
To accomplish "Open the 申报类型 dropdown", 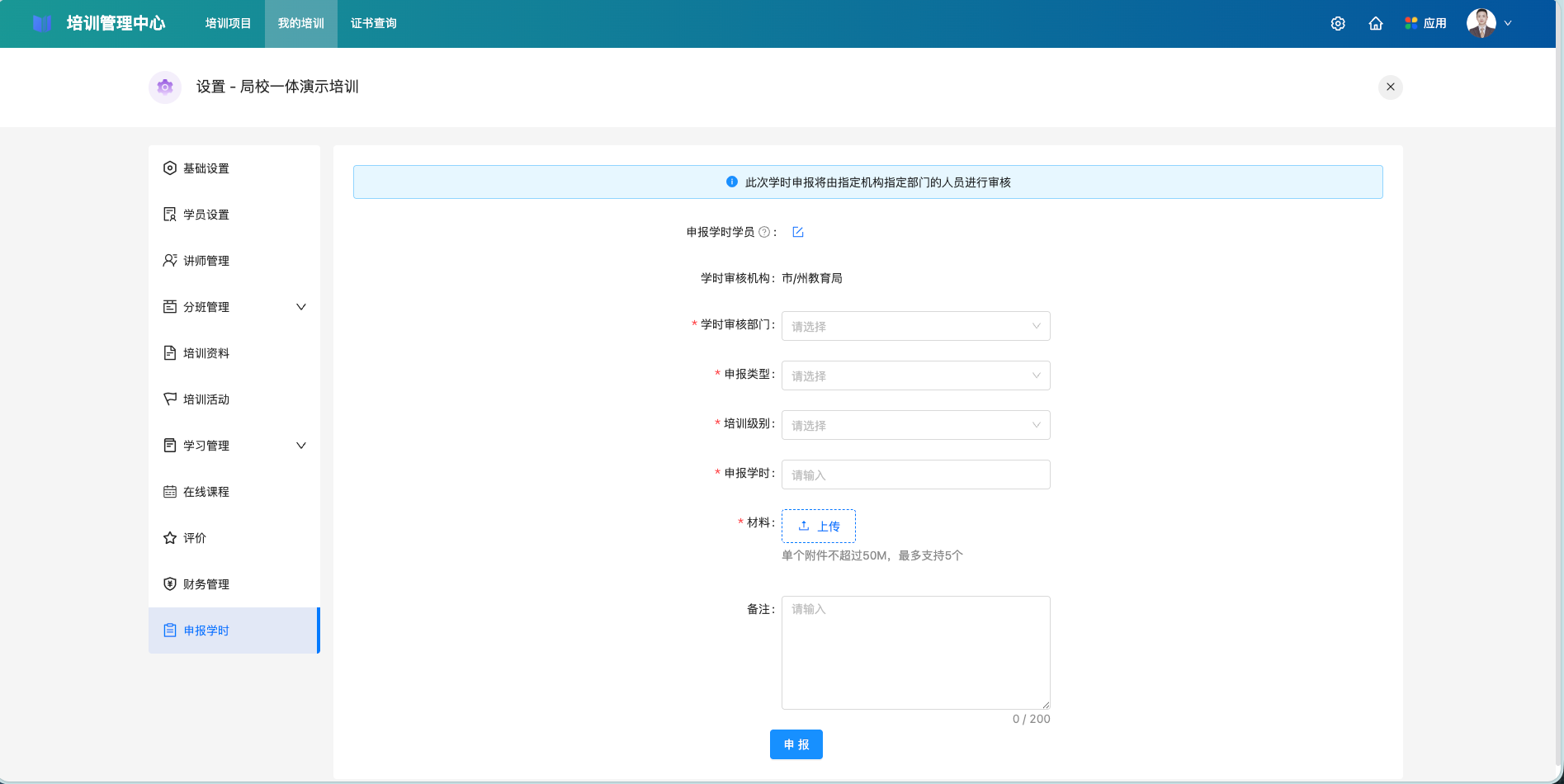I will click(x=915, y=375).
